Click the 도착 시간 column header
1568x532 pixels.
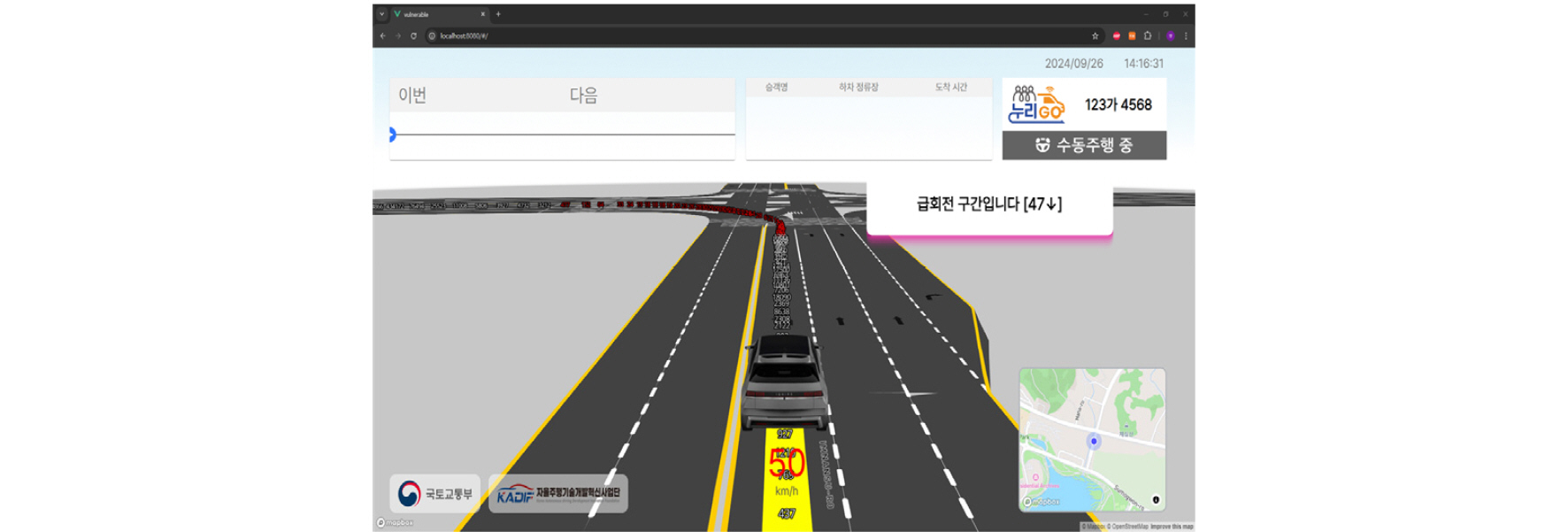tap(951, 88)
